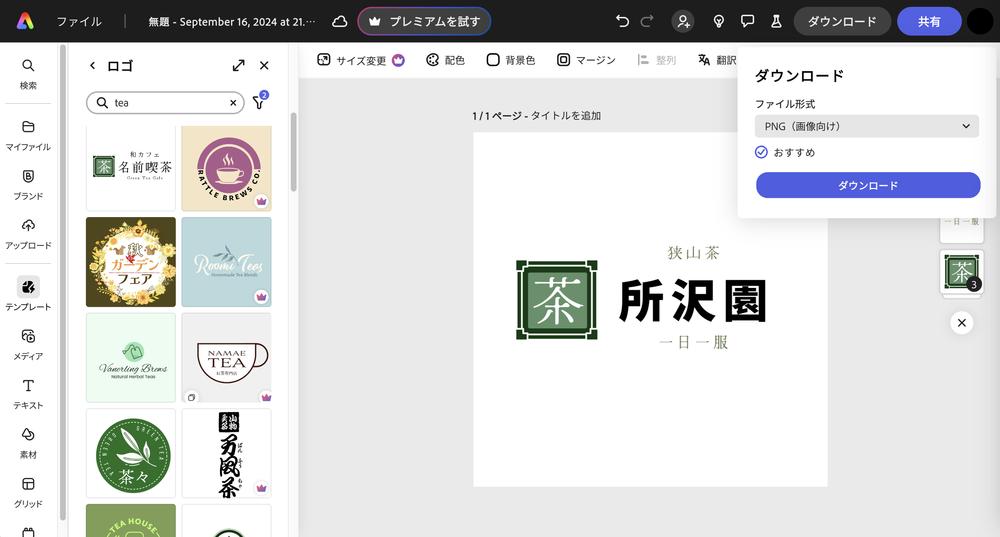
Task: Open テキスト in the sidebar
Action: click(28, 394)
